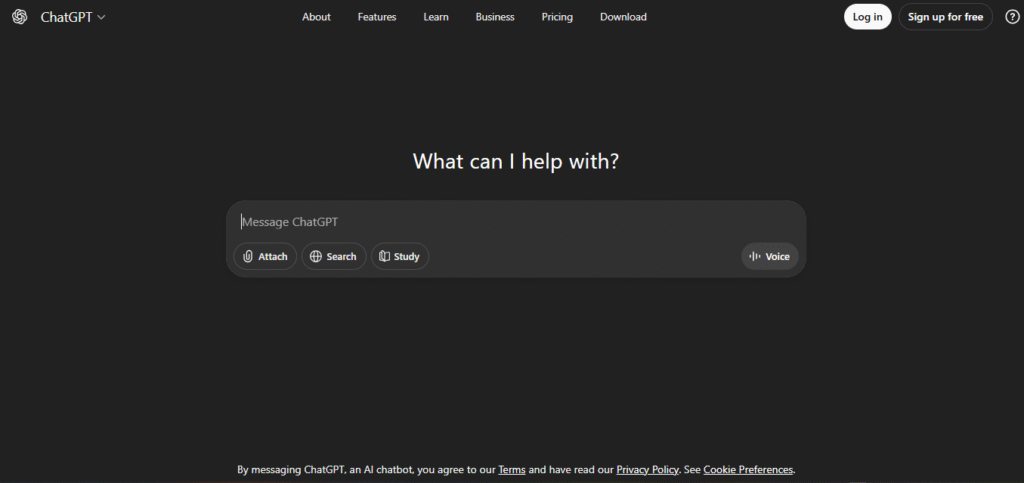Open the About menu item
This screenshot has height=483, width=1024.
316,17
